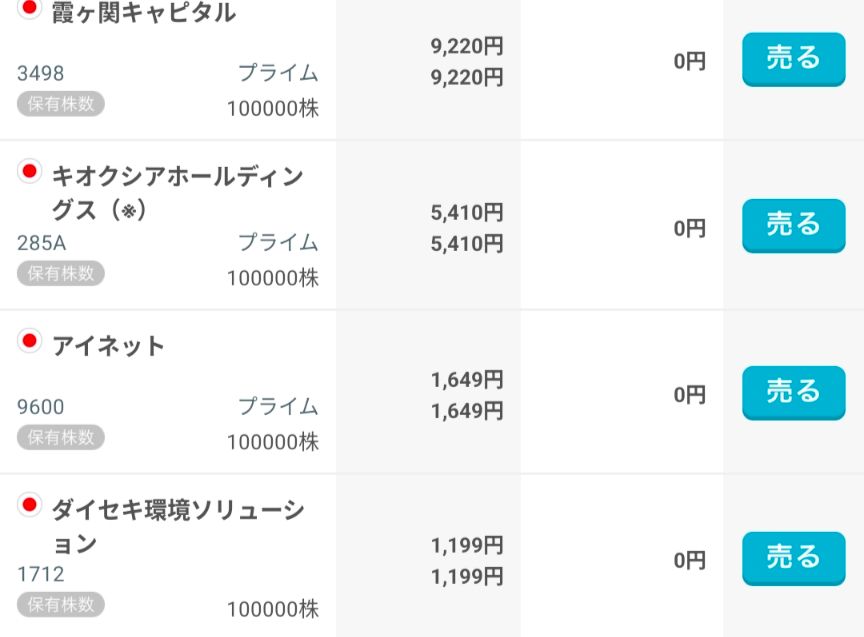This screenshot has width=864, height=637.
Task: Open the 霞ヶ関キャピタル stock name
Action: tap(143, 13)
